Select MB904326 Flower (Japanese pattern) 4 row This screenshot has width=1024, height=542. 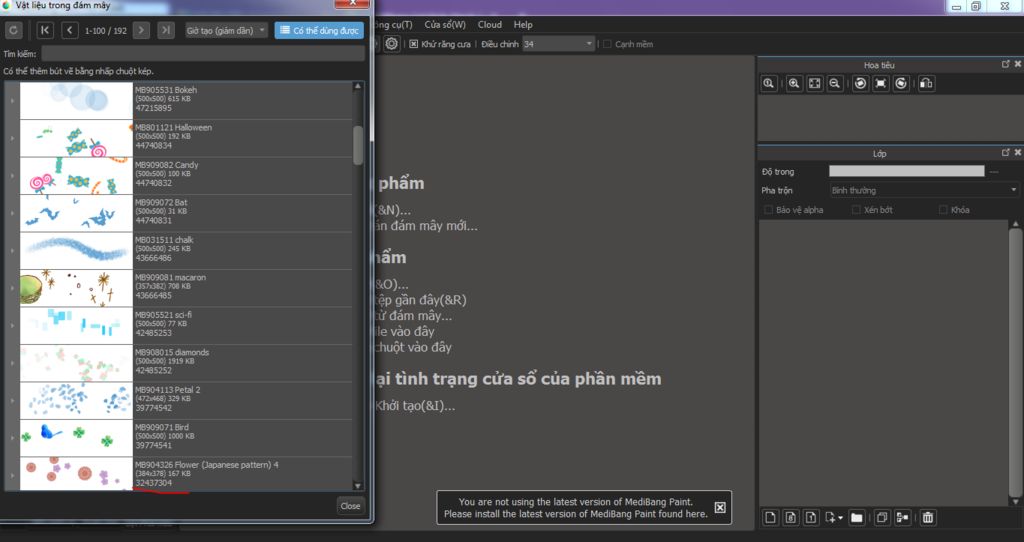[185, 473]
